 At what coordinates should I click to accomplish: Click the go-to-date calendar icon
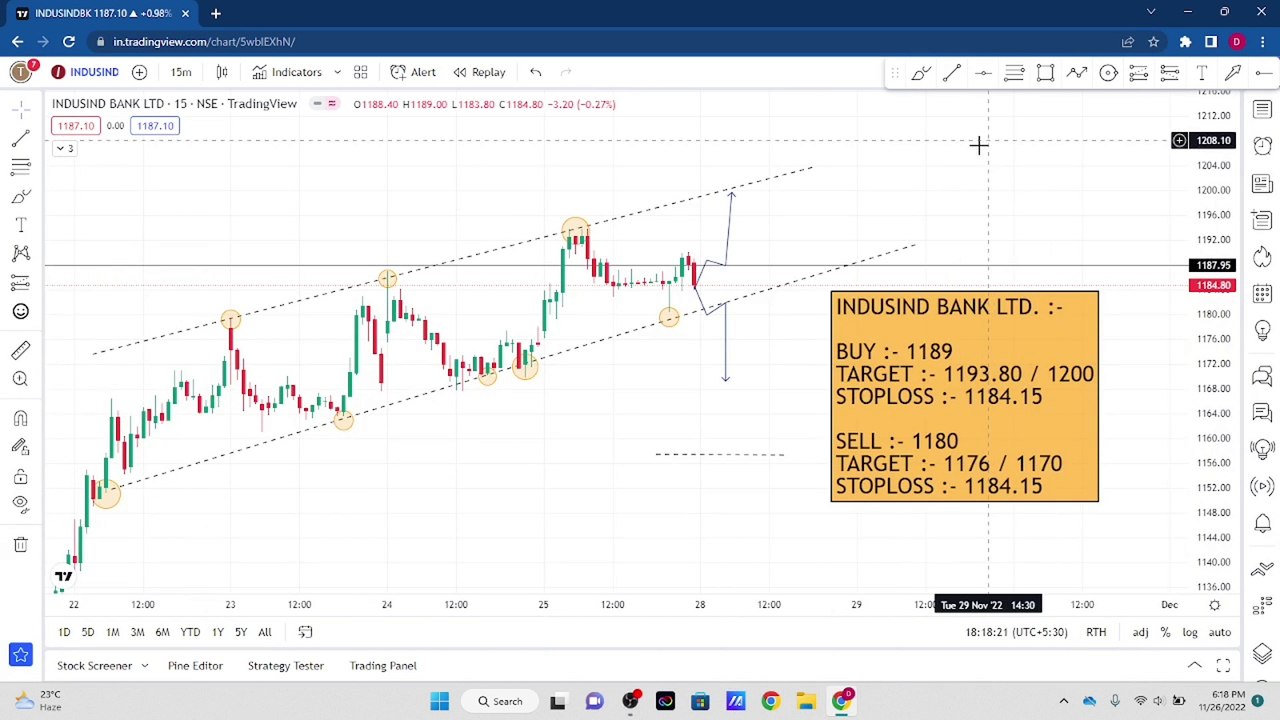[305, 632]
